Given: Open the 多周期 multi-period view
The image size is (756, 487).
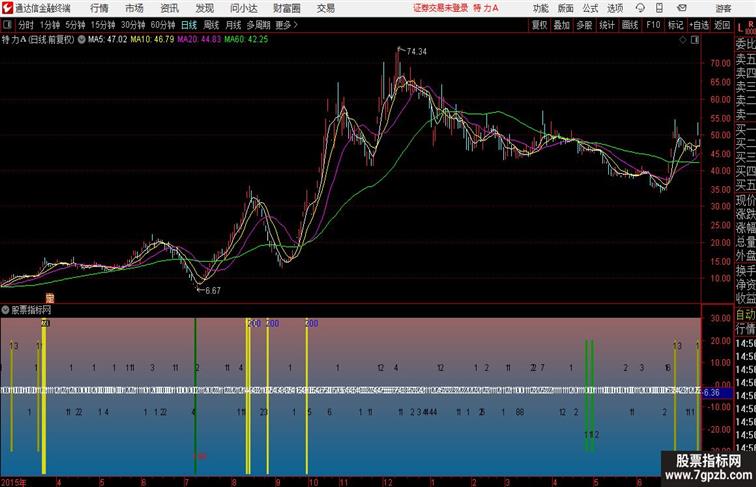Looking at the screenshot, I should tap(258, 25).
